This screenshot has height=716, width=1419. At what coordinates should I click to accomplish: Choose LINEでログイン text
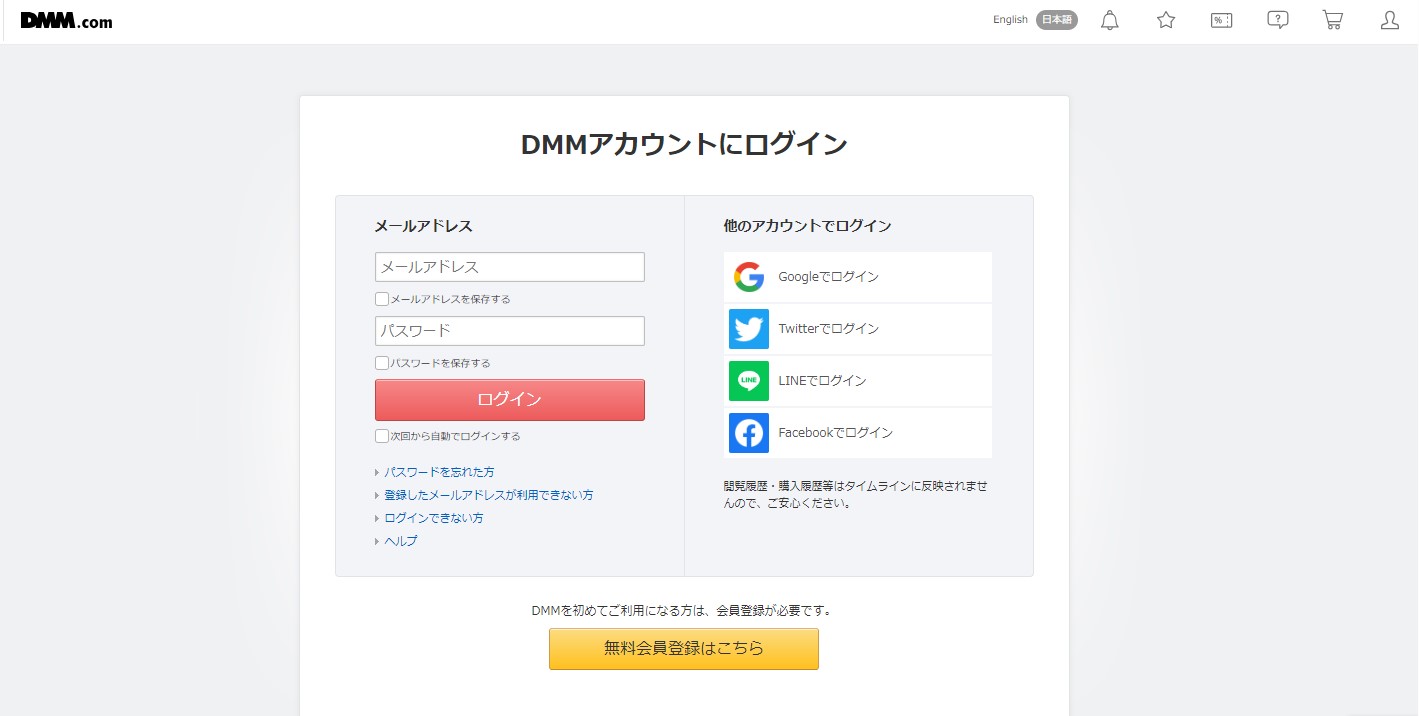[x=822, y=381]
